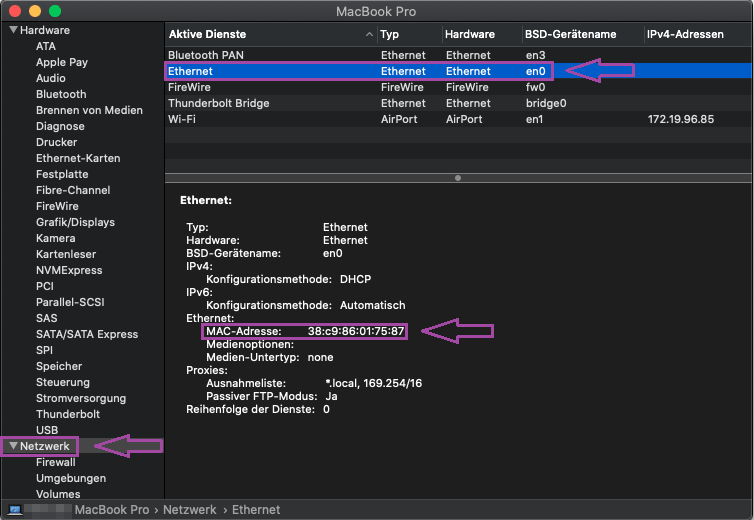Click the yellow minimize window button
This screenshot has width=754, height=520.
point(35,11)
